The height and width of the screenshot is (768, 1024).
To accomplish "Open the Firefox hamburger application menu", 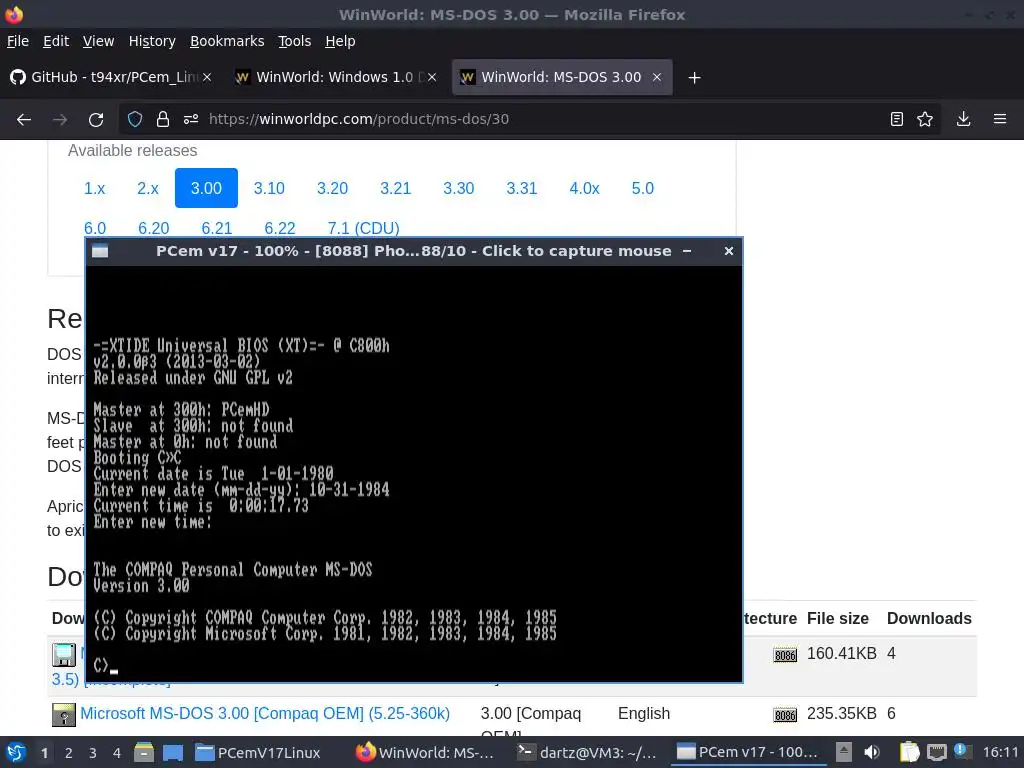I will click(1000, 119).
